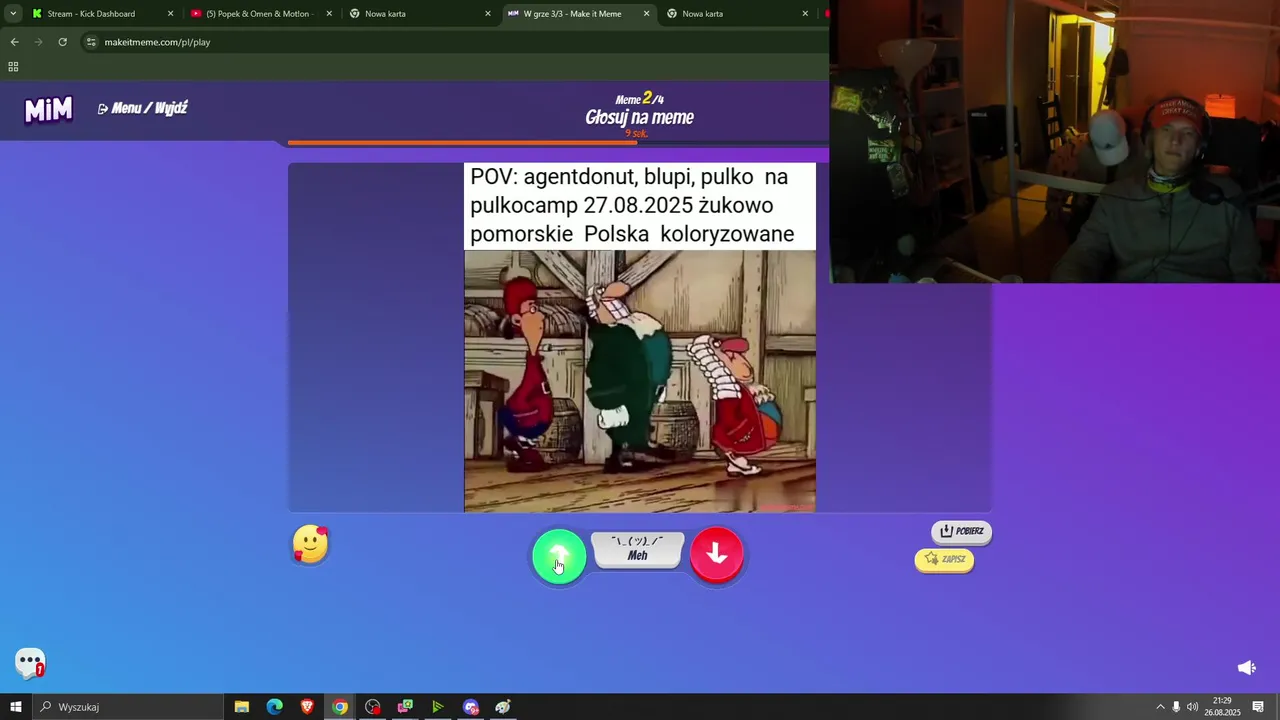Open Chrome from the taskbar

pyautogui.click(x=340, y=707)
